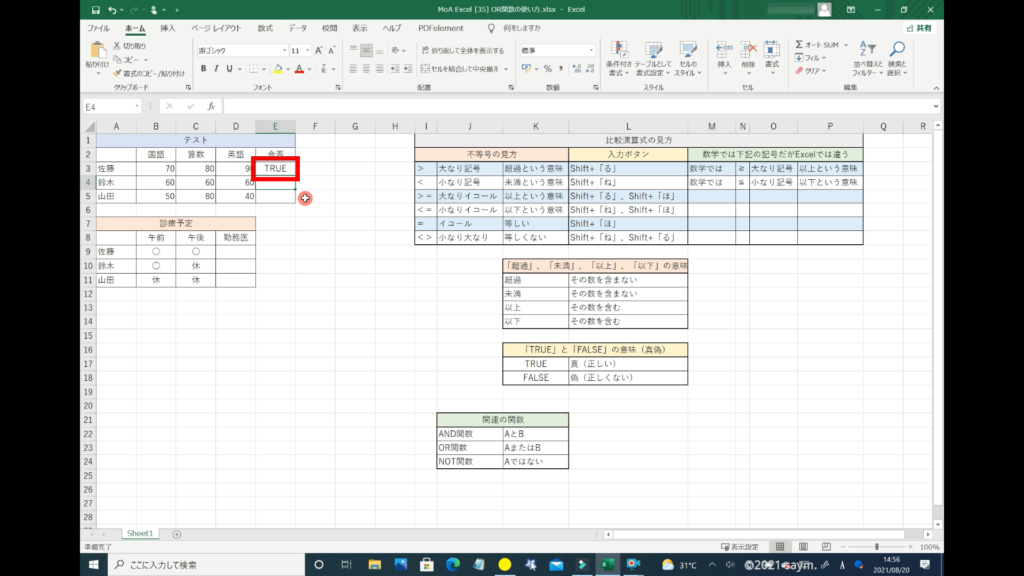Click the red font color swatch

pyautogui.click(x=299, y=69)
